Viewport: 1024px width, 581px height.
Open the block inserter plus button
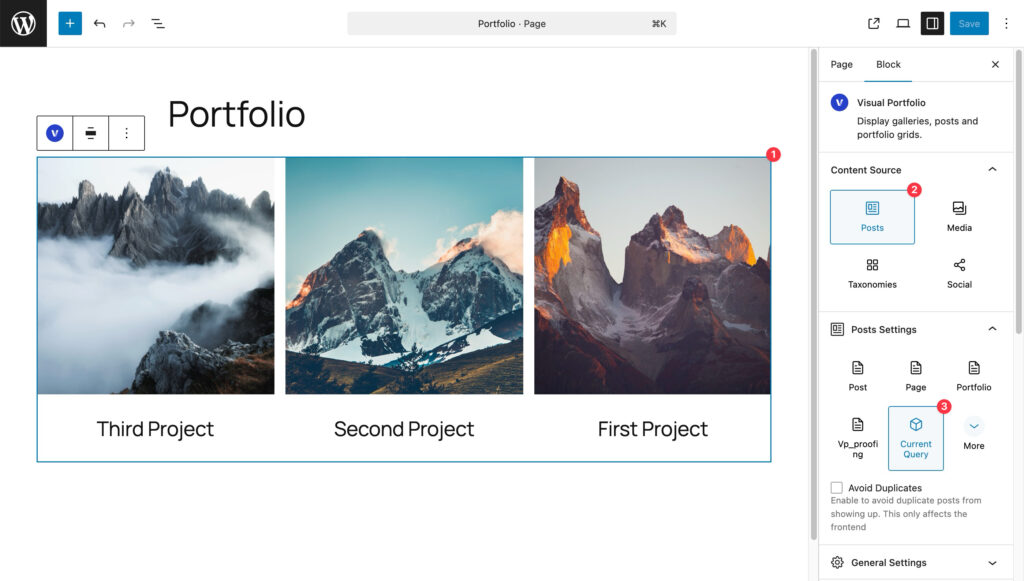coord(70,23)
